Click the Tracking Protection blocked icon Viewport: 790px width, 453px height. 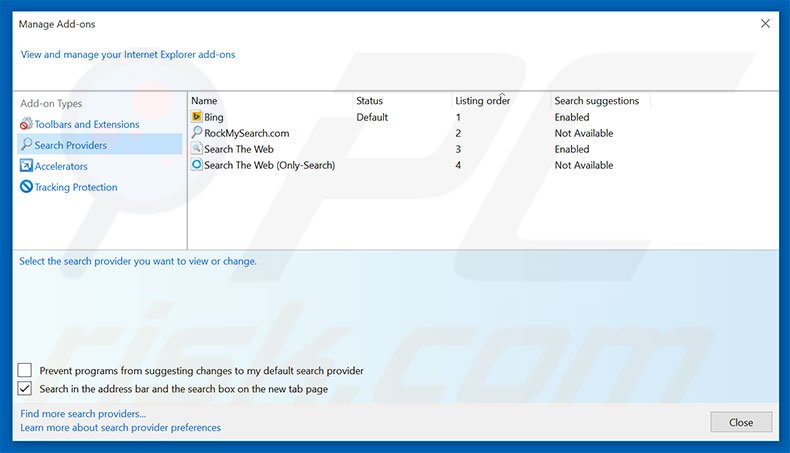click(26, 186)
